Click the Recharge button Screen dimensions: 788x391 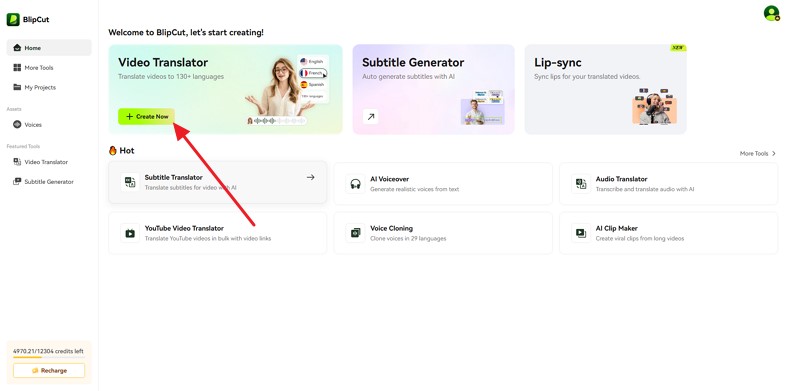(x=49, y=370)
